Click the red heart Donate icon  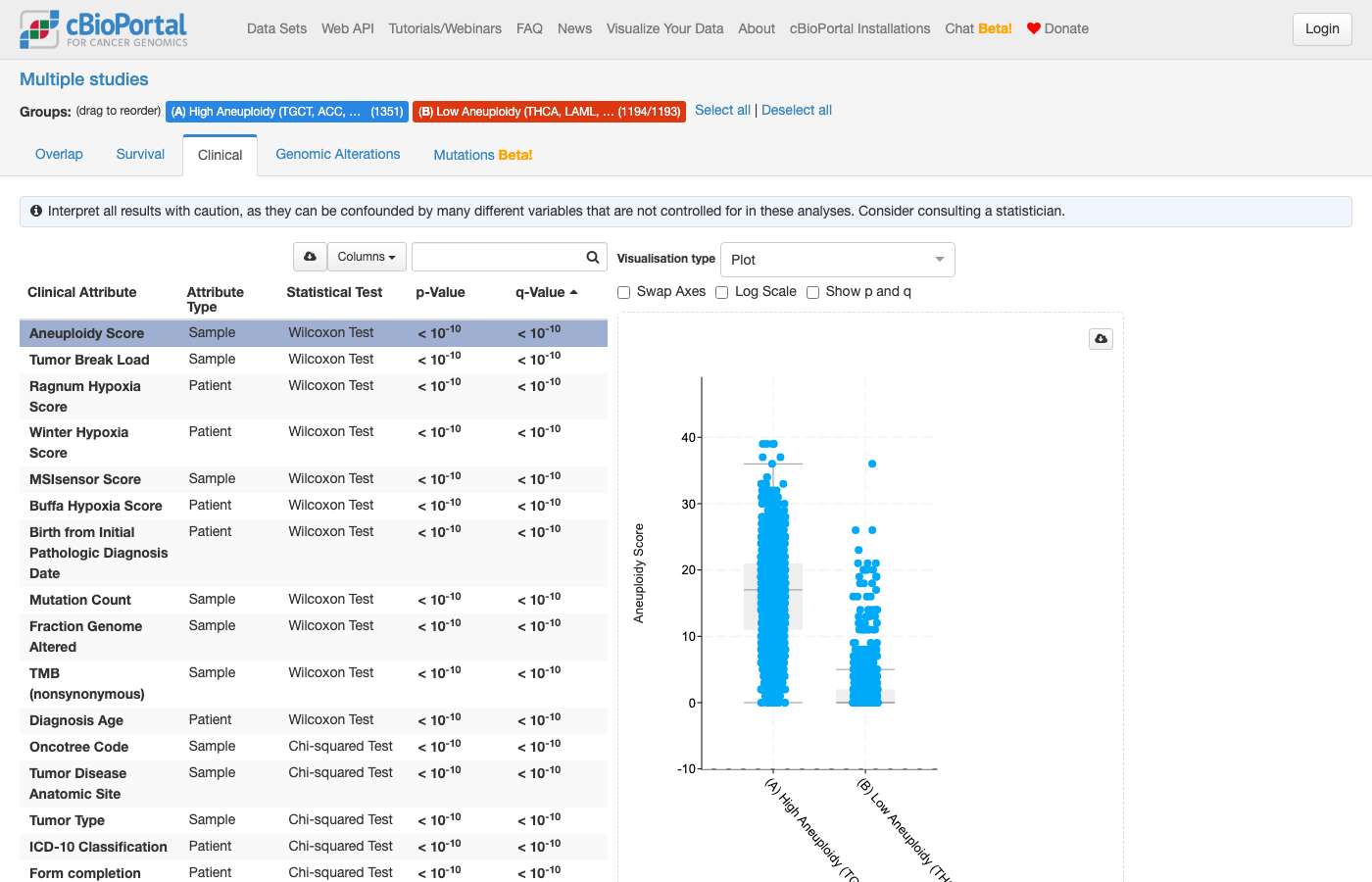(1033, 28)
